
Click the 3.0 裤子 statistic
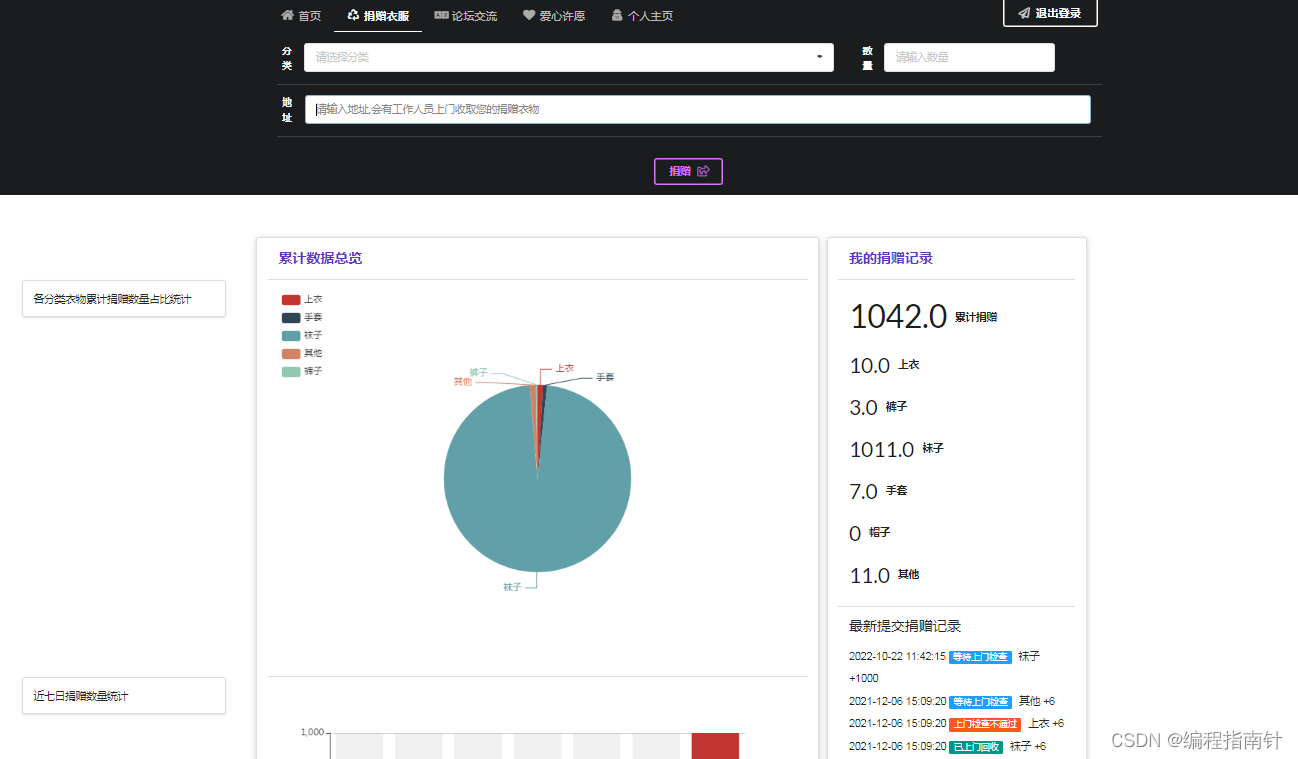click(878, 407)
